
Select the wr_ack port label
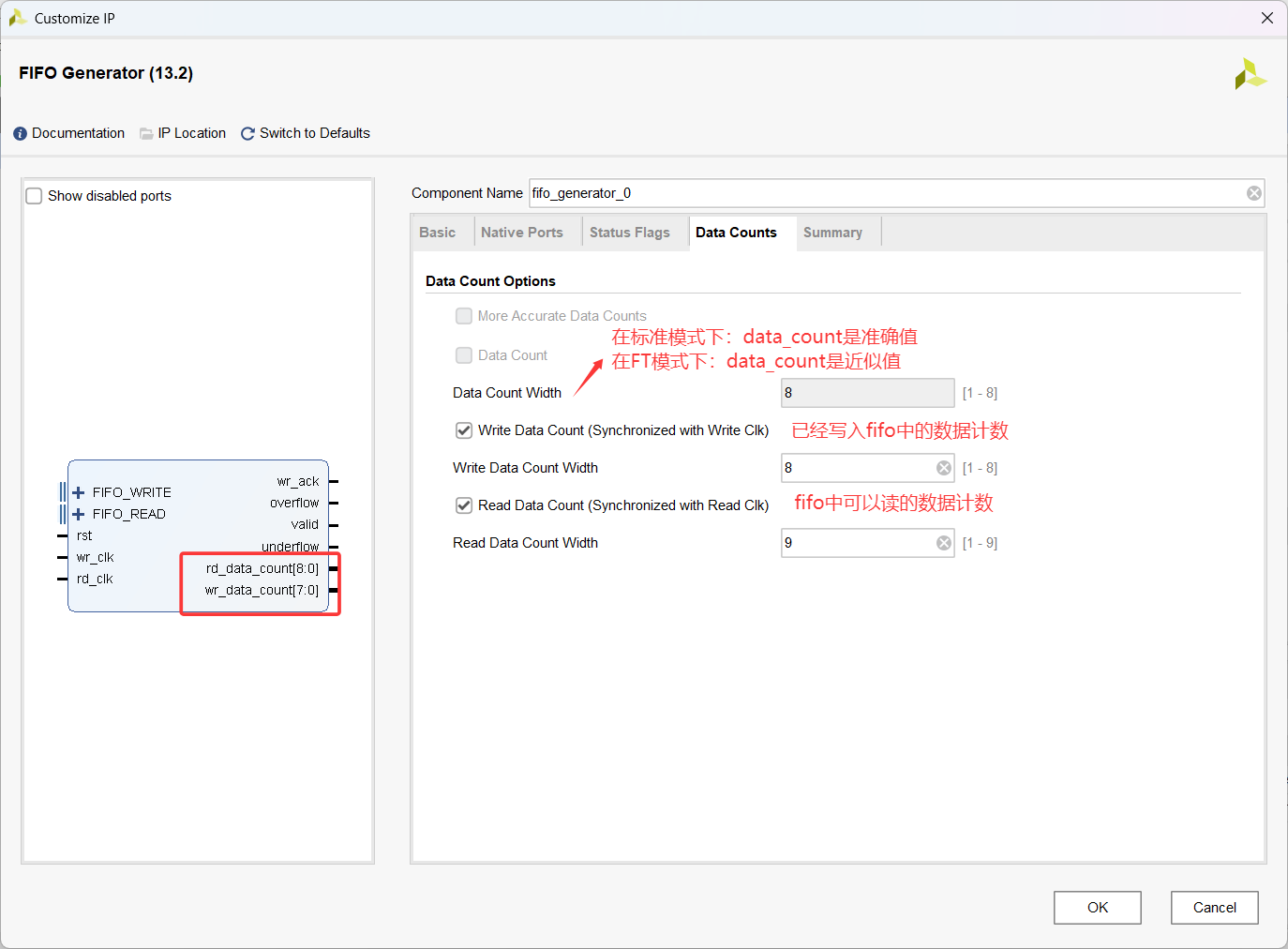[298, 481]
